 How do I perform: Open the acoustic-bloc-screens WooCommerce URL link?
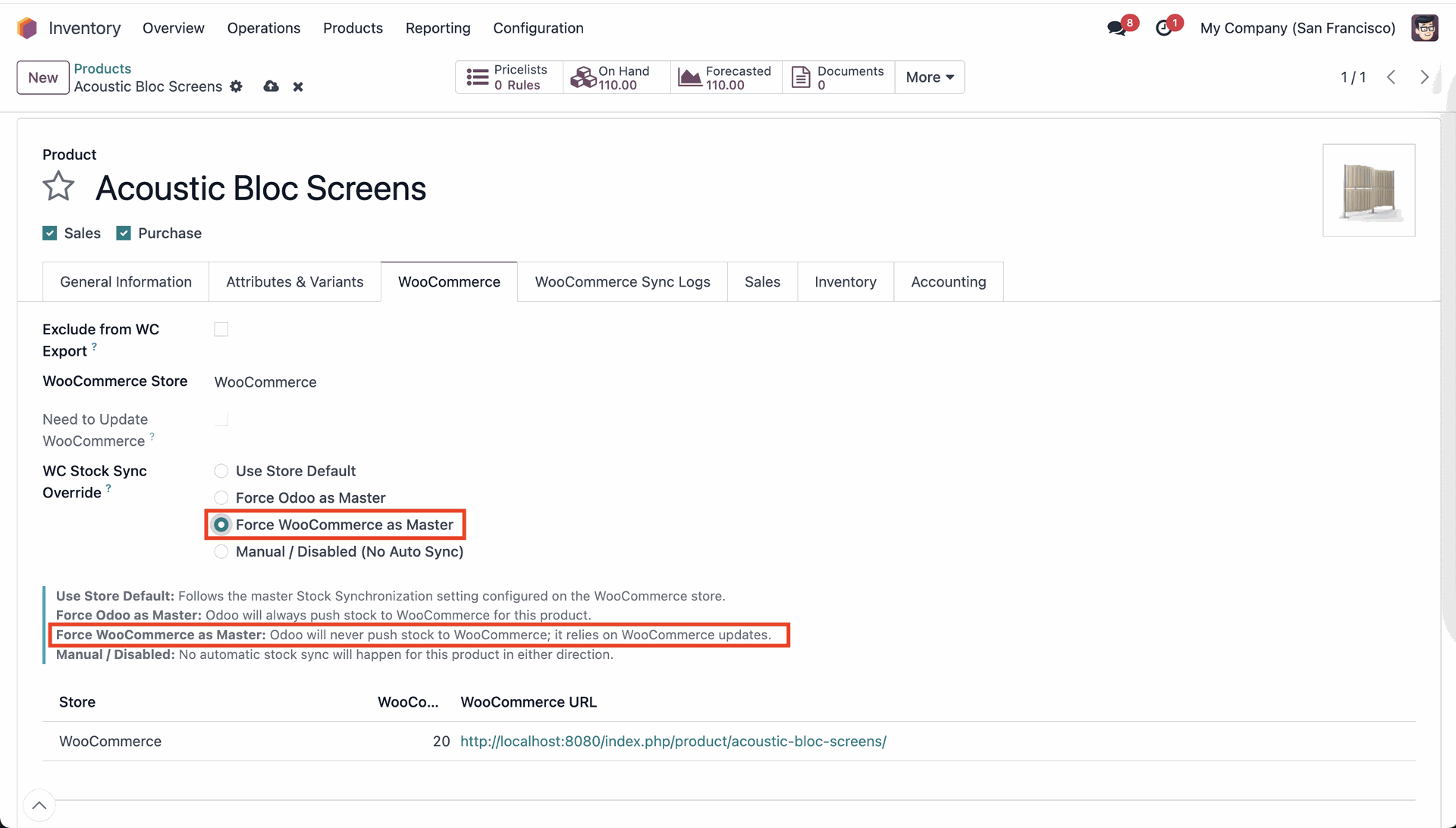coord(673,742)
